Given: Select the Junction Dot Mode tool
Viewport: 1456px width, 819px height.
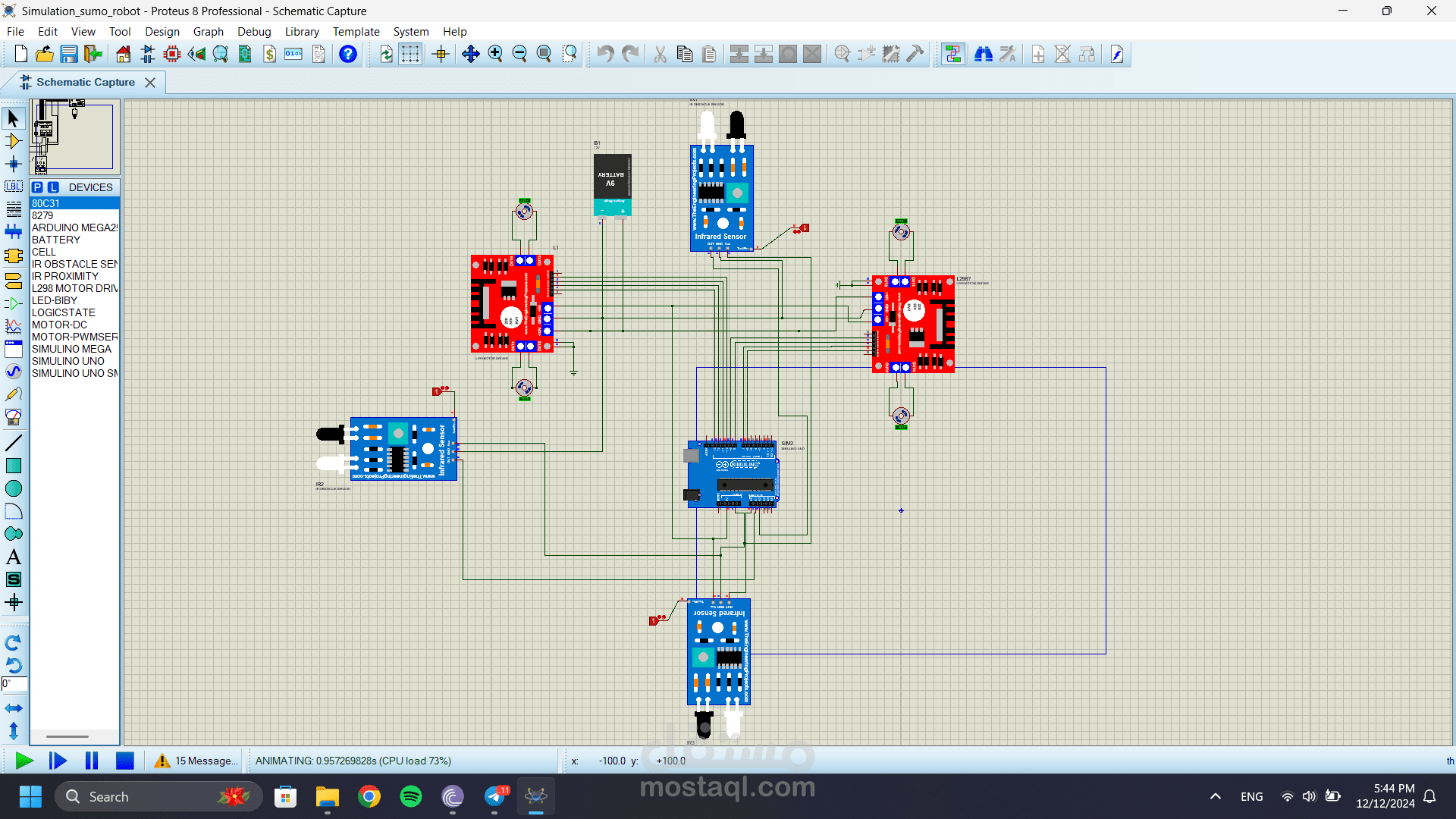Looking at the screenshot, I should [x=14, y=164].
